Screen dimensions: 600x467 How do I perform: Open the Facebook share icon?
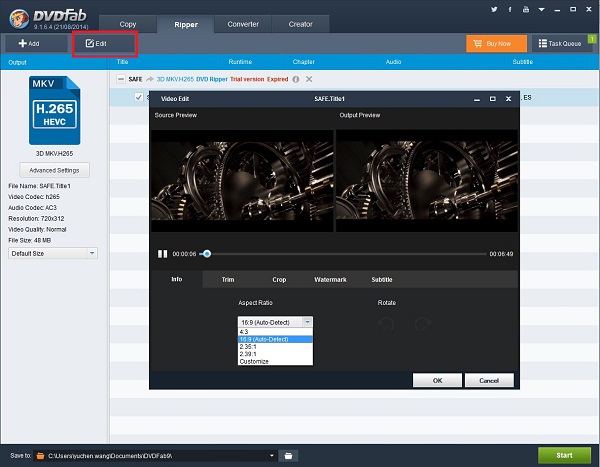[x=510, y=10]
